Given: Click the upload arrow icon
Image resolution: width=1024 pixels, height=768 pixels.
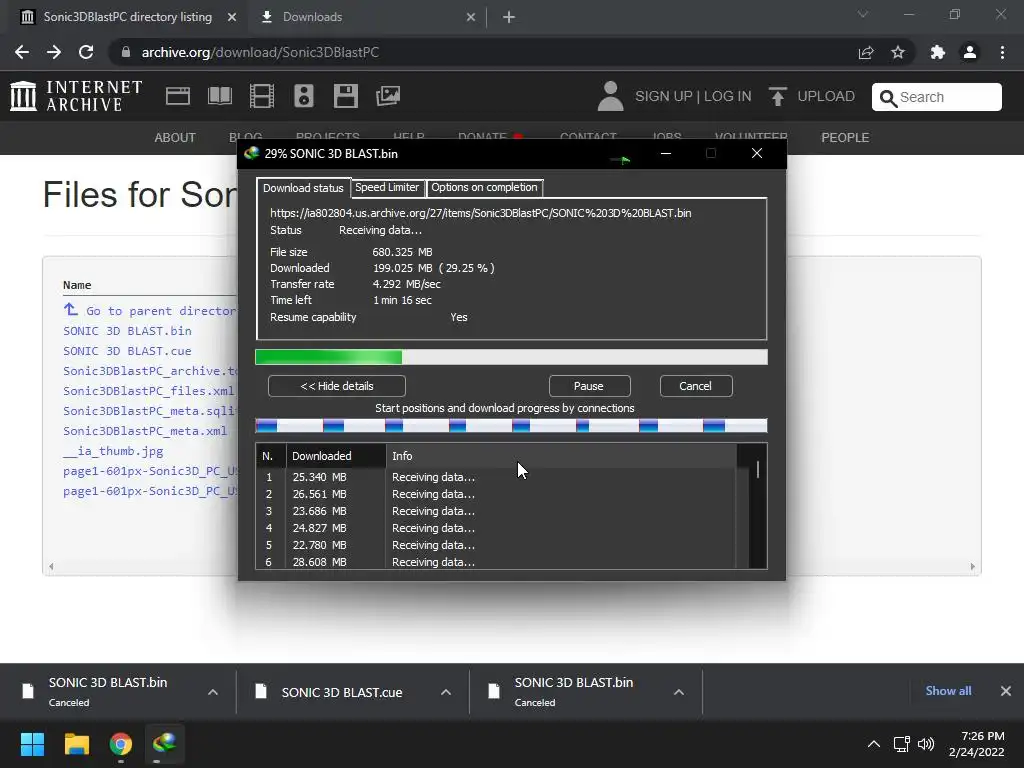Looking at the screenshot, I should pyautogui.click(x=777, y=97).
